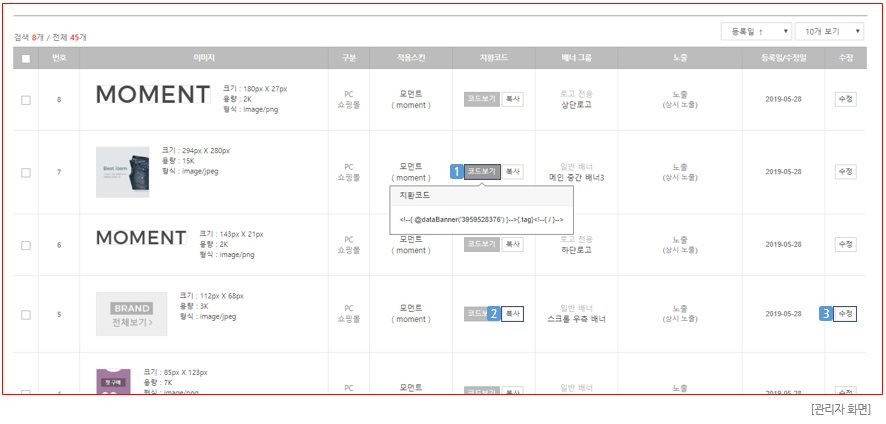Image resolution: width=886 pixels, height=424 pixels.
Task: Copy code with 복사 button in row 7
Action: [x=512, y=172]
